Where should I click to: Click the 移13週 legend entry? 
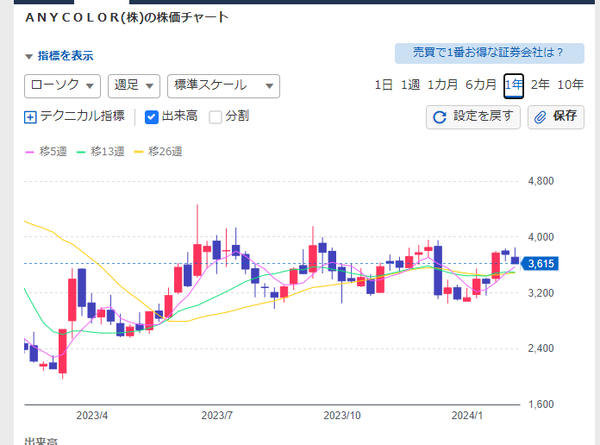point(101,152)
